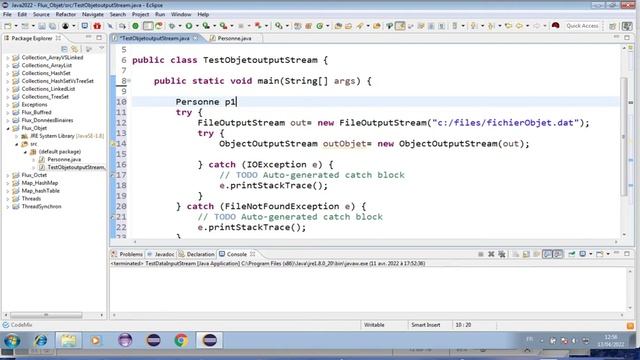Click the Run Last Tool with toolbox icon
Screen dimensions: 640x360
(223, 26)
